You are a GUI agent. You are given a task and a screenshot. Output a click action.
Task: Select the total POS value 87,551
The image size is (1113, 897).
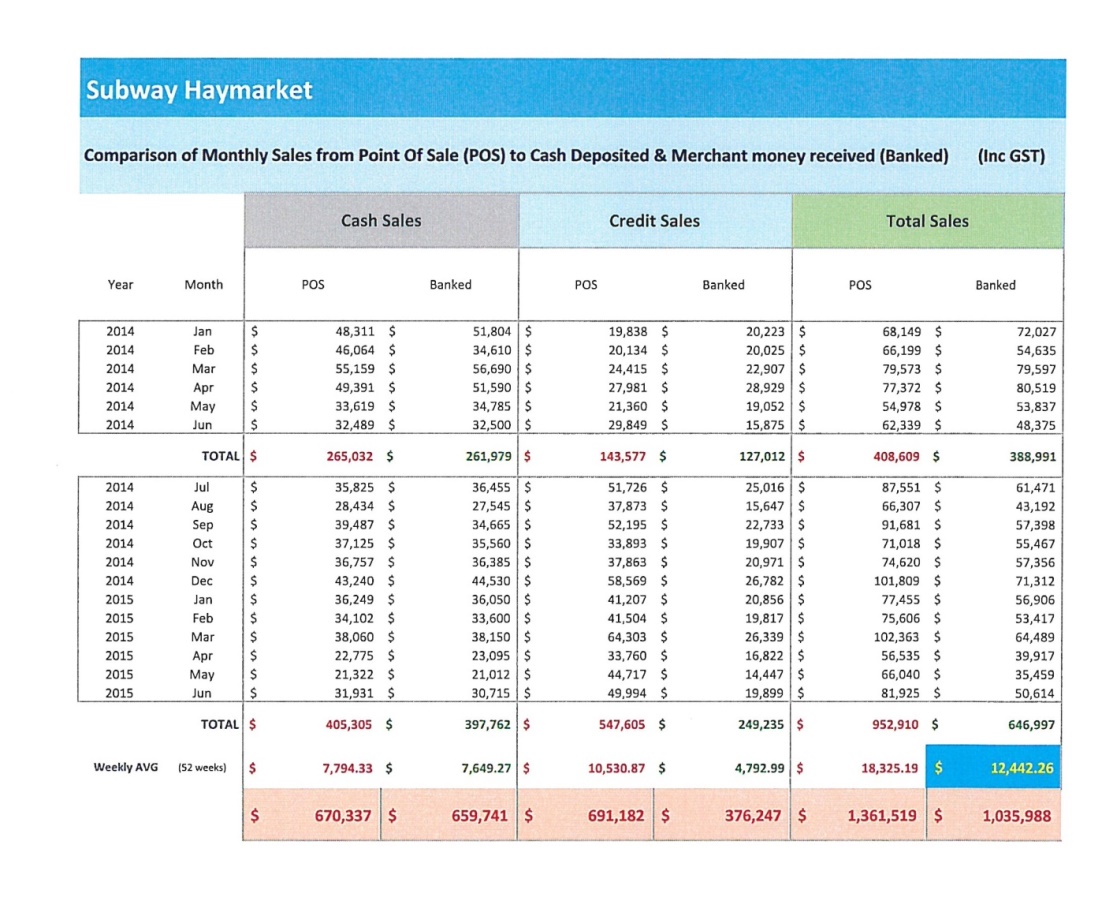[x=901, y=488]
